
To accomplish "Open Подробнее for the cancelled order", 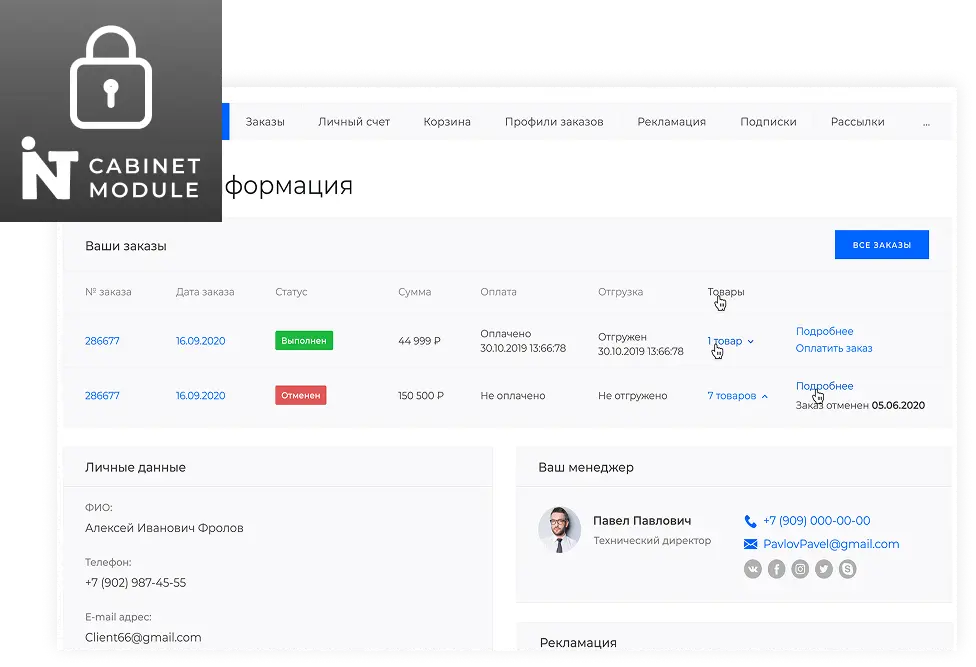I will pyautogui.click(x=824, y=386).
